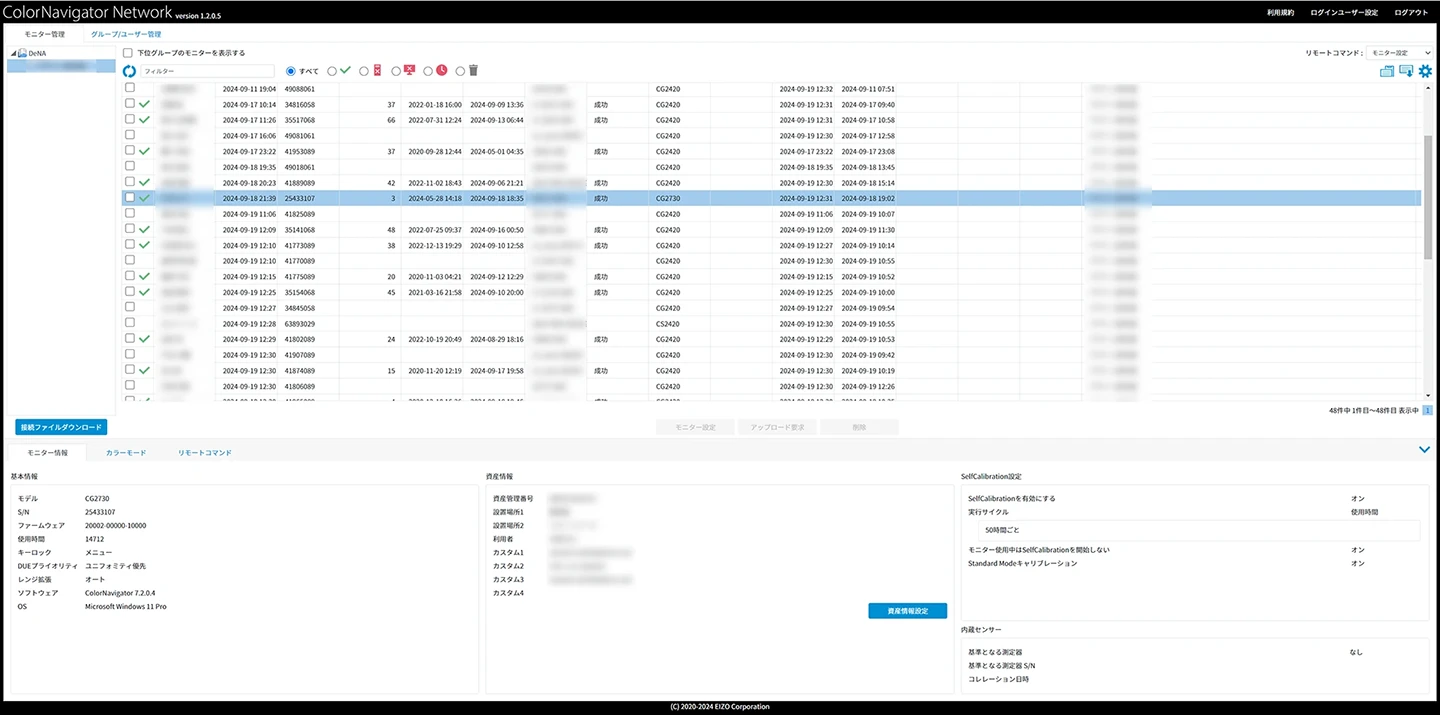Screen dimensions: 1440x715
Task: Click the stacked windows icon near the gear
Action: pyautogui.click(x=1387, y=71)
